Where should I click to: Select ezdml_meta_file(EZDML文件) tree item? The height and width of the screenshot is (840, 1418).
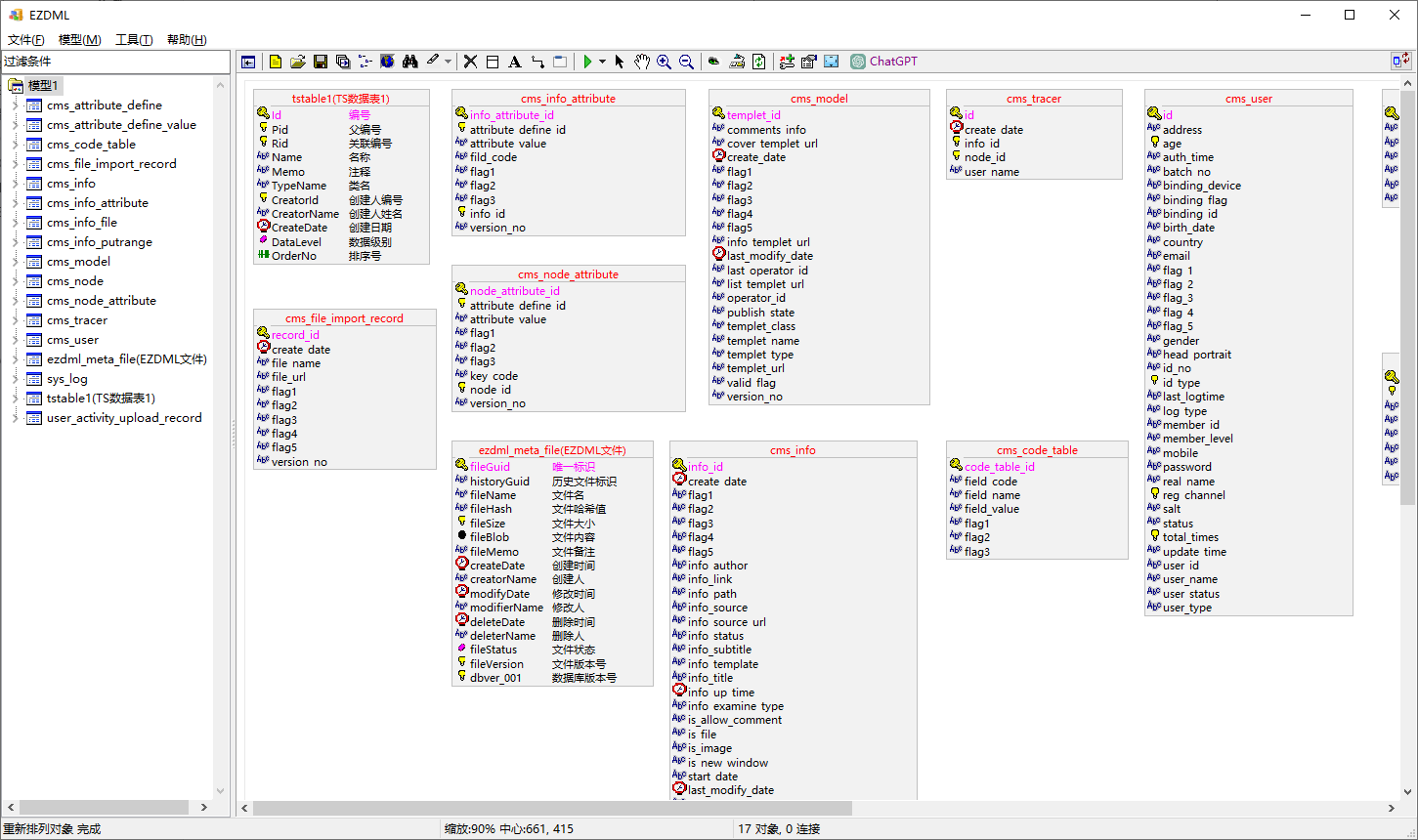click(127, 359)
